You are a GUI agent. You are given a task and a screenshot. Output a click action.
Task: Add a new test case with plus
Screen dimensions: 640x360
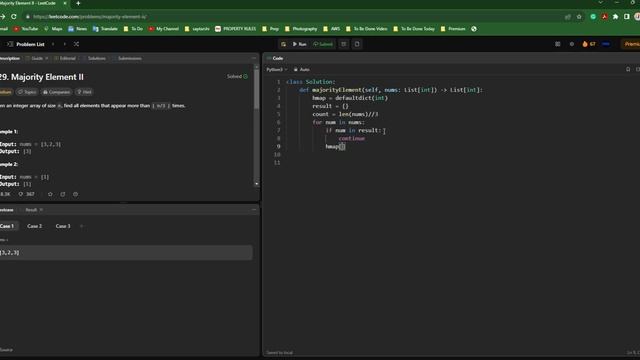click(81, 226)
